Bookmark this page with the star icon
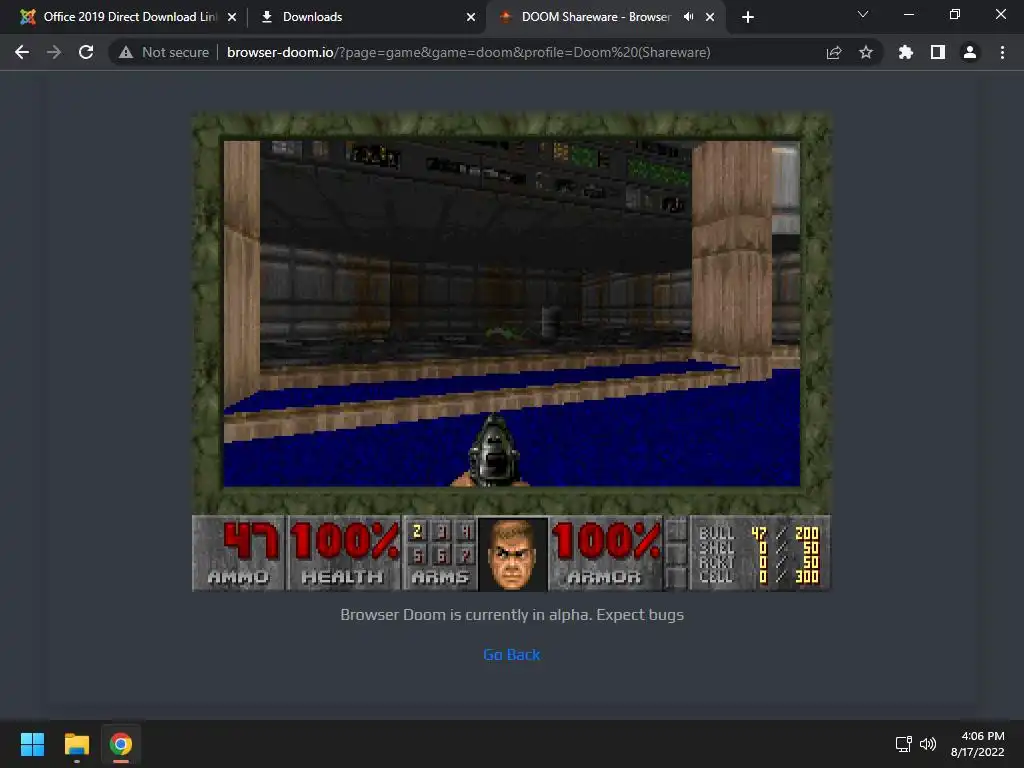1024x768 pixels. [866, 52]
